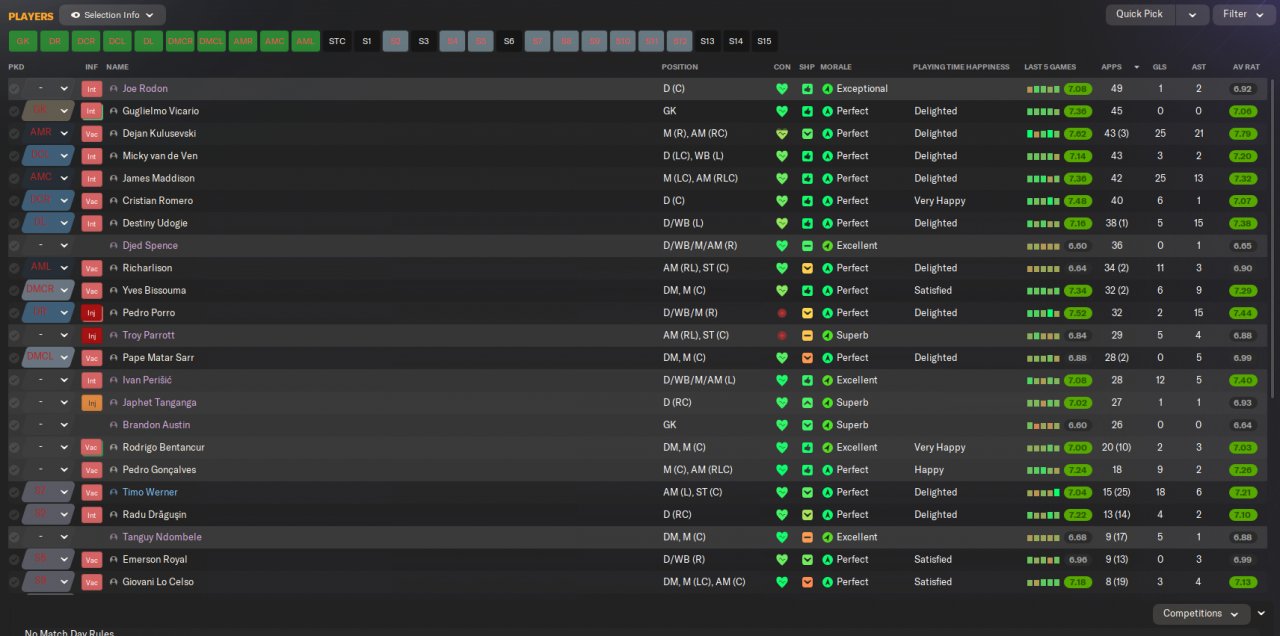The image size is (1280, 636).
Task: Click the morale icon for Rodrigo Bentancur
Action: coord(827,448)
